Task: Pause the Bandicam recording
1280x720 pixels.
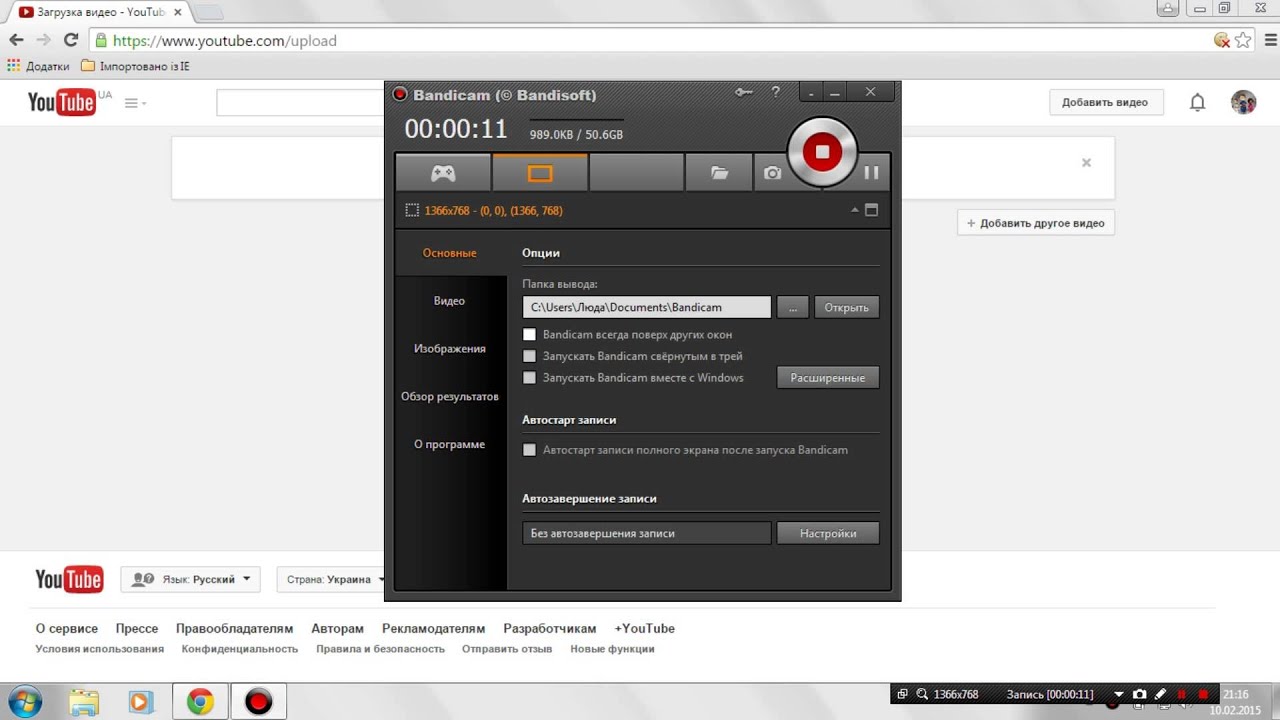Action: 871,173
